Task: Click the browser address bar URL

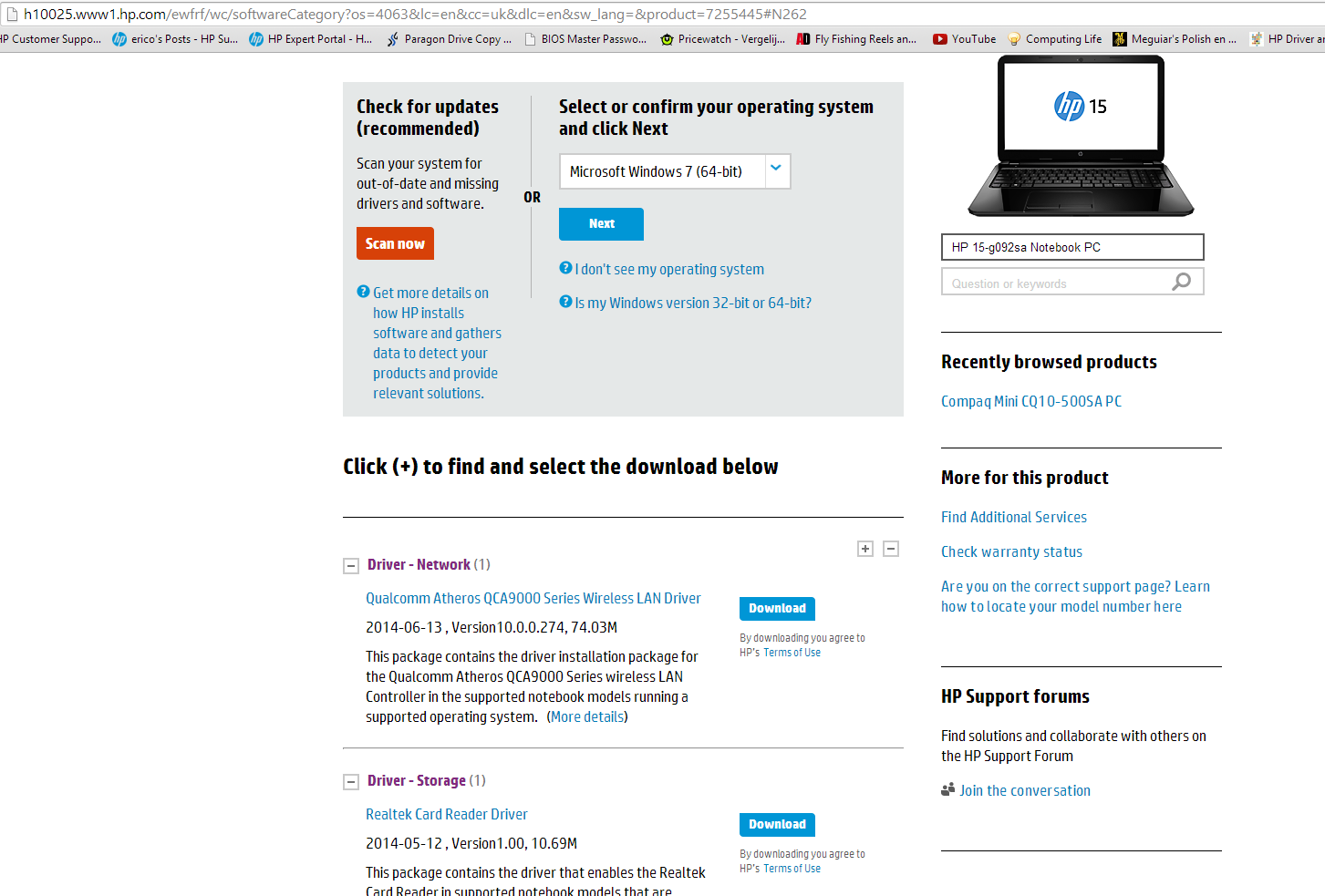Action: [415, 15]
